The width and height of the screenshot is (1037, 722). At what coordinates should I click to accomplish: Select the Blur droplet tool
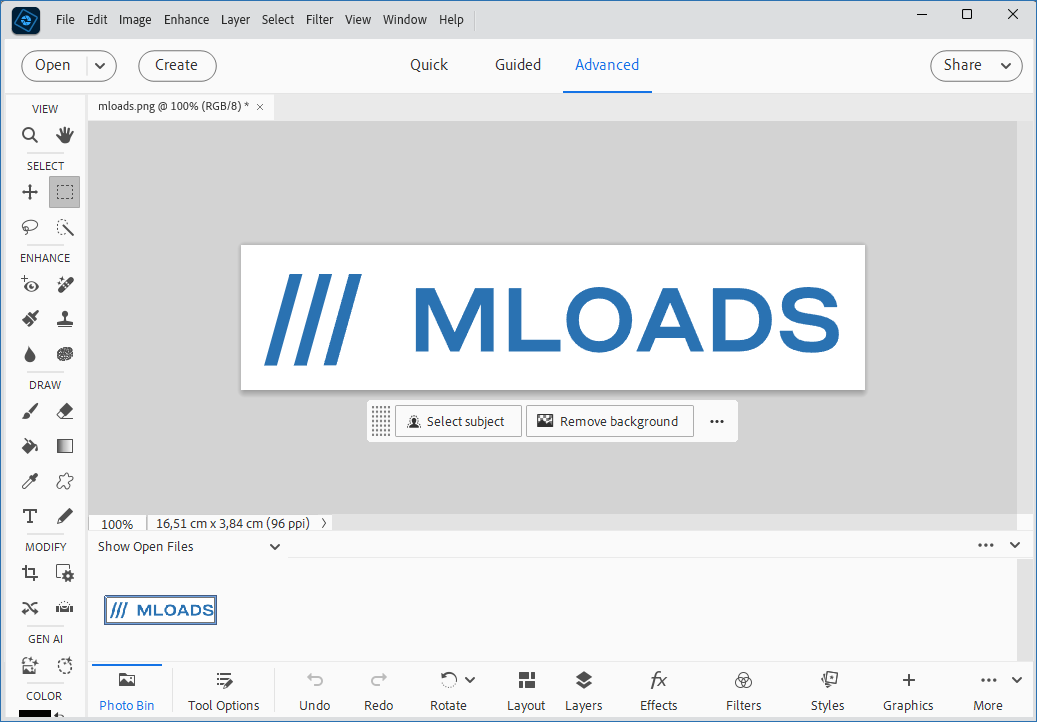point(30,354)
